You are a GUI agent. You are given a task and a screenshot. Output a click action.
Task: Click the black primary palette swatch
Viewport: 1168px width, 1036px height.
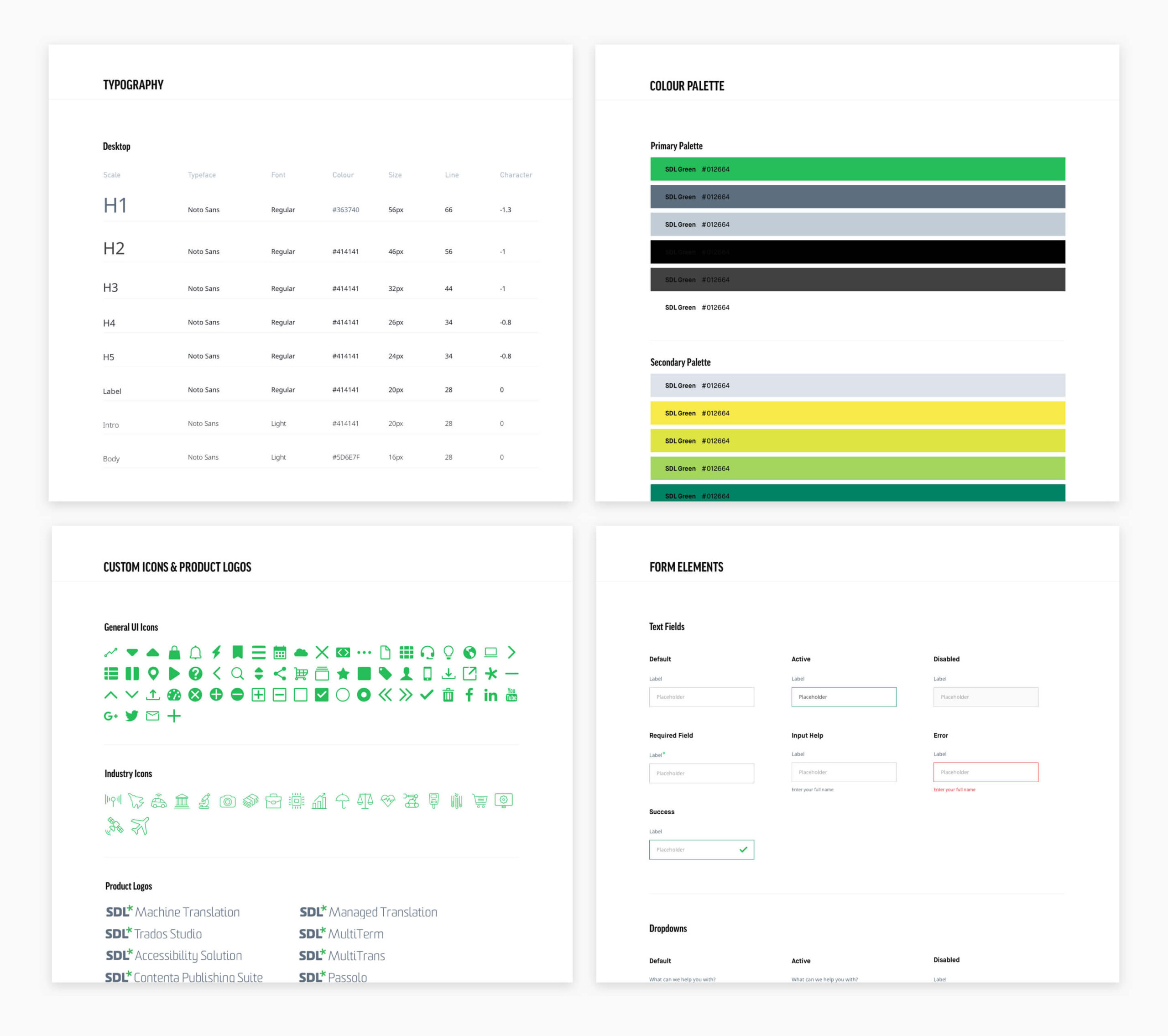coord(858,251)
